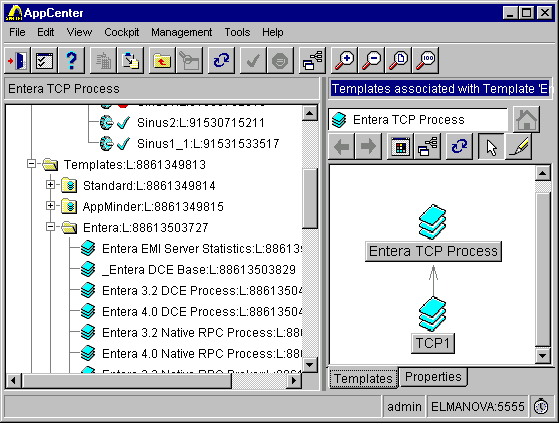Click the exit door toolbar icon
Viewport: 559px width, 423px height.
[x=17, y=60]
